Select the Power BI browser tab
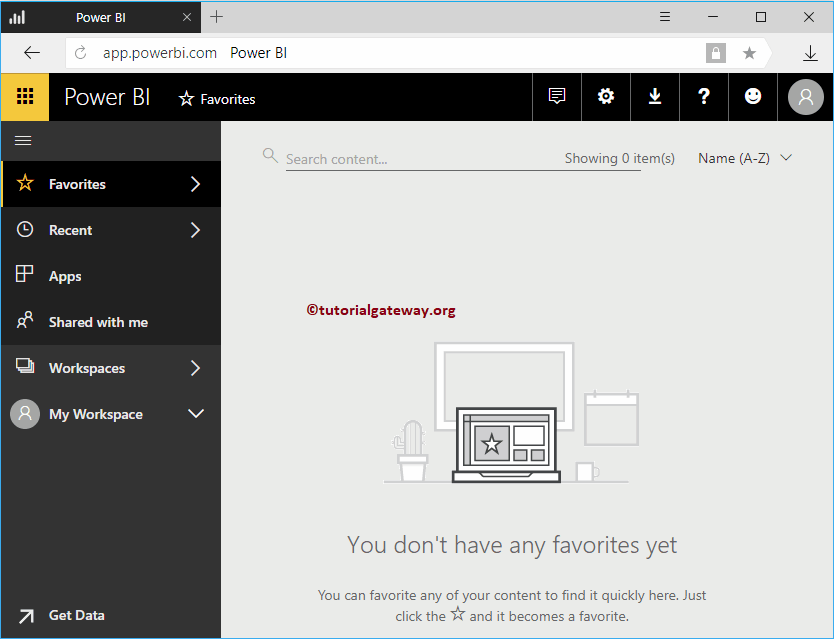Viewport: 834px width, 639px height. (x=101, y=17)
